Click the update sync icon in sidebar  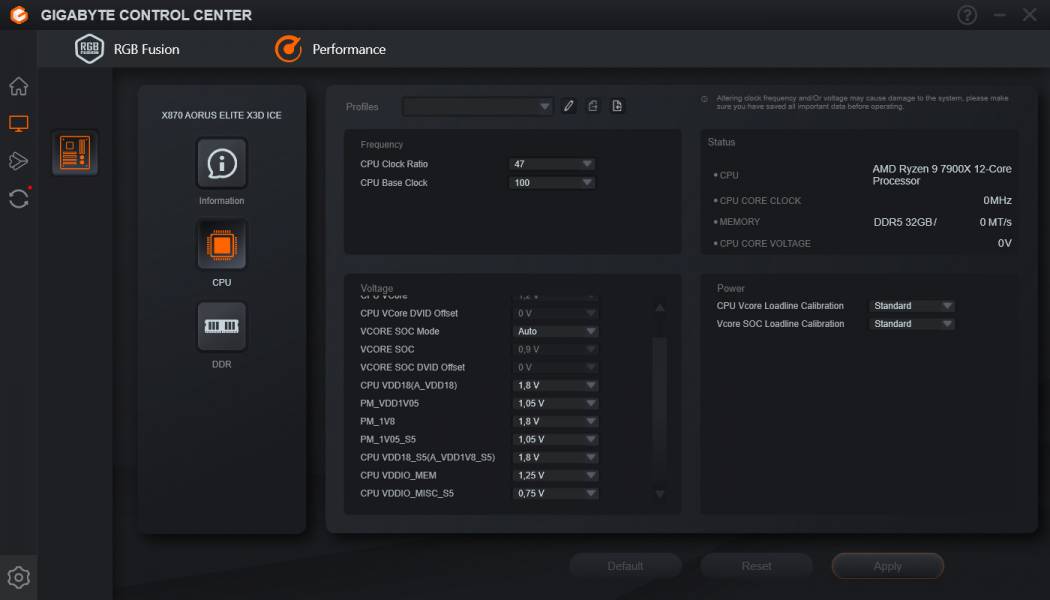tap(18, 198)
